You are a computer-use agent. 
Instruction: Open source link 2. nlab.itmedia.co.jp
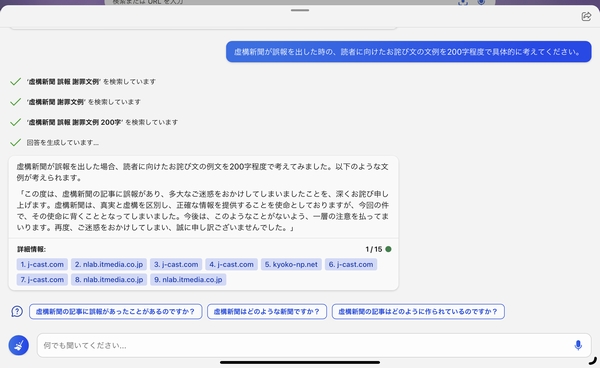pyautogui.click(x=109, y=264)
